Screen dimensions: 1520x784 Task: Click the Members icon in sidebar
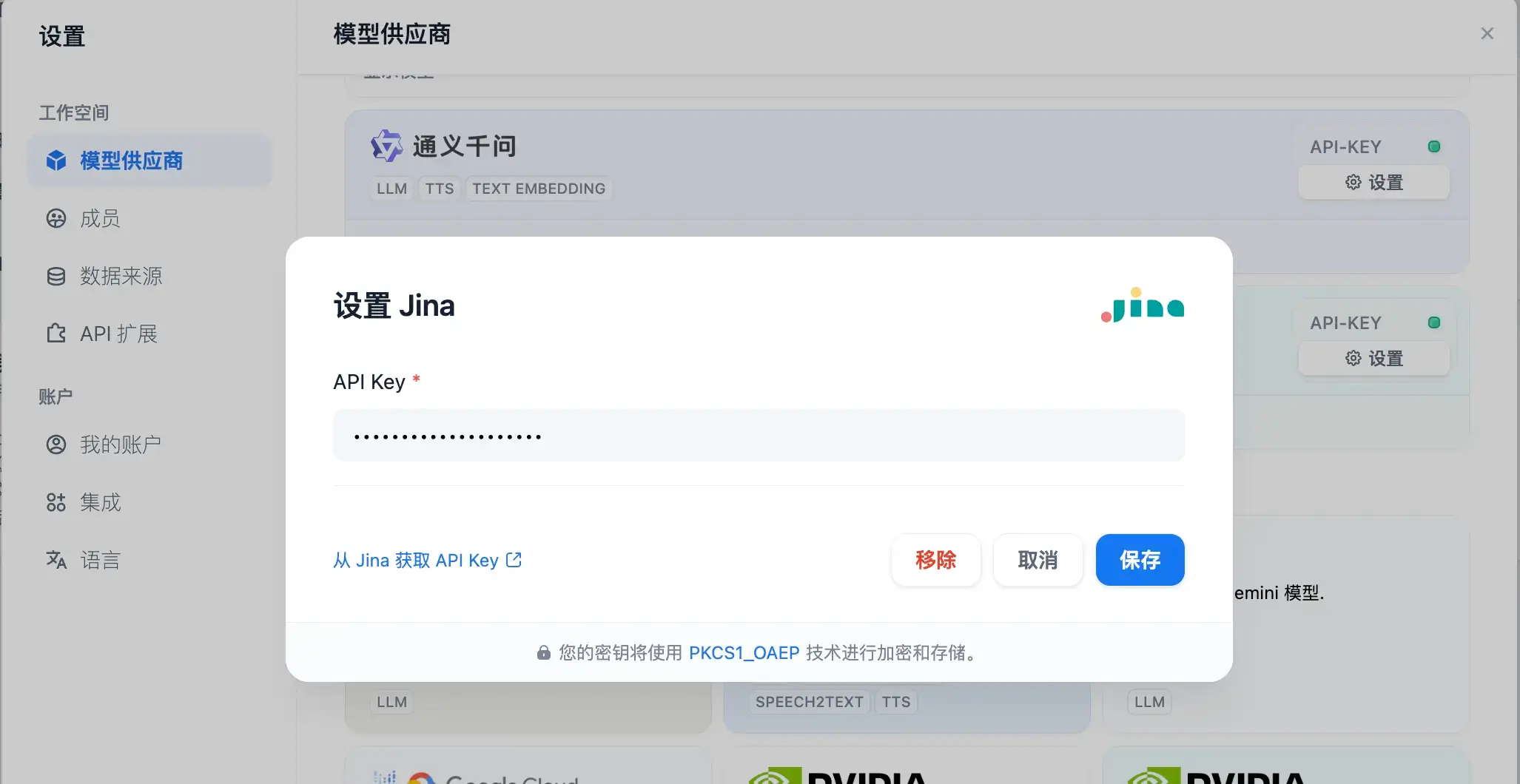[56, 218]
